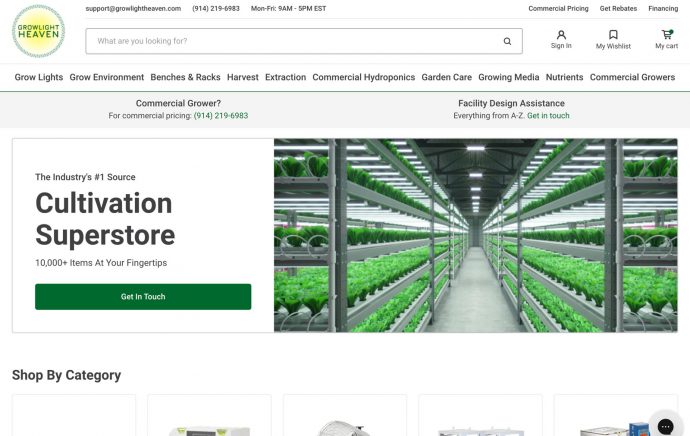Click the green commercial pricing phone number

[x=221, y=116]
